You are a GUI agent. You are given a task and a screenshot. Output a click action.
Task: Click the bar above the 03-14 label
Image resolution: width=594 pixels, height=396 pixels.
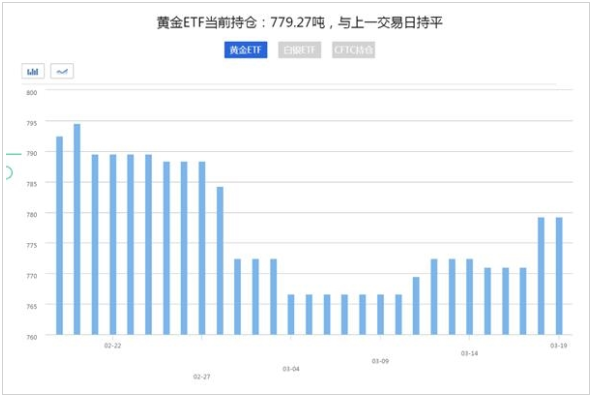pyautogui.click(x=470, y=297)
